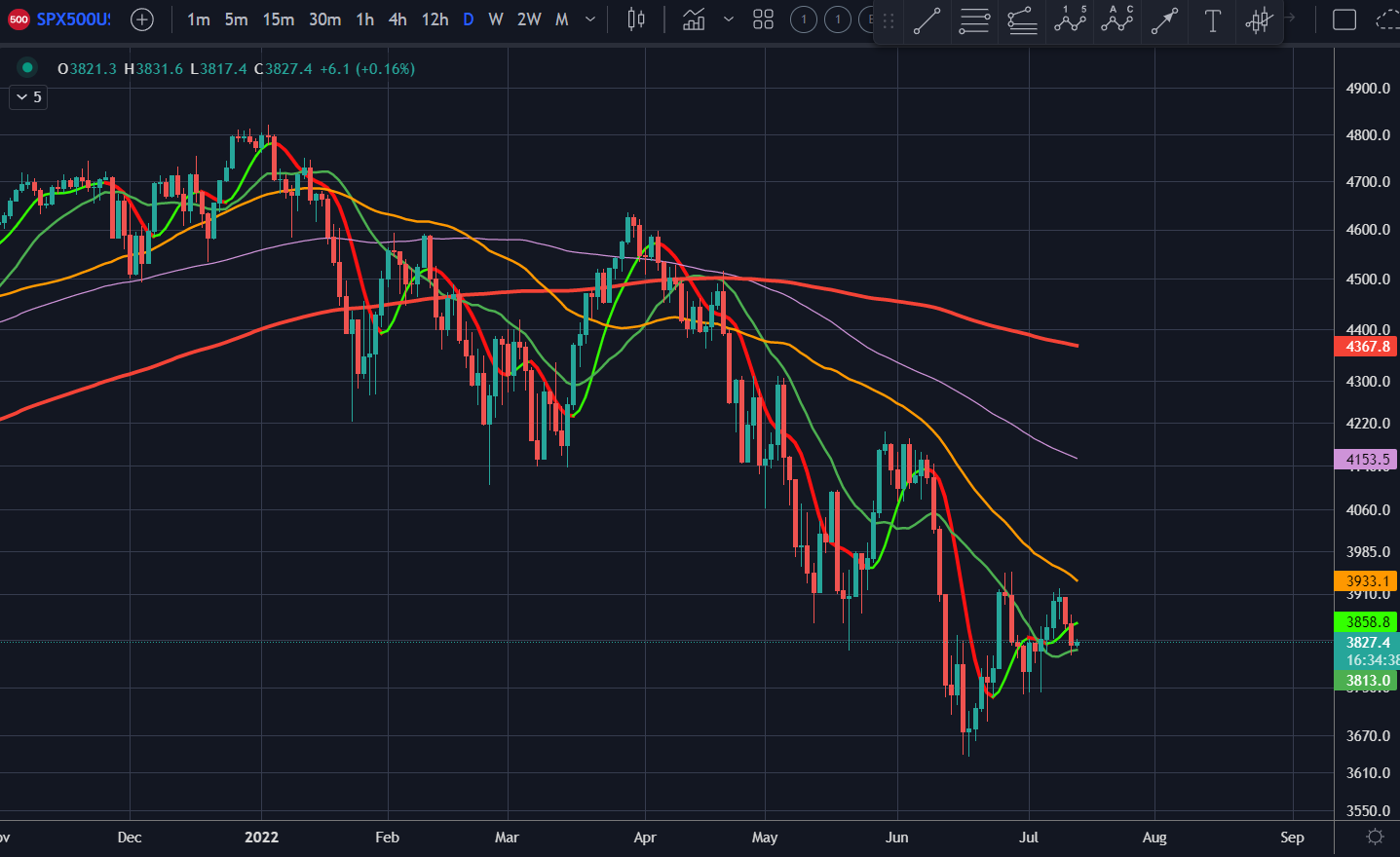The image size is (1400, 857).
Task: Select the trend line drawing tool
Action: pos(925,19)
